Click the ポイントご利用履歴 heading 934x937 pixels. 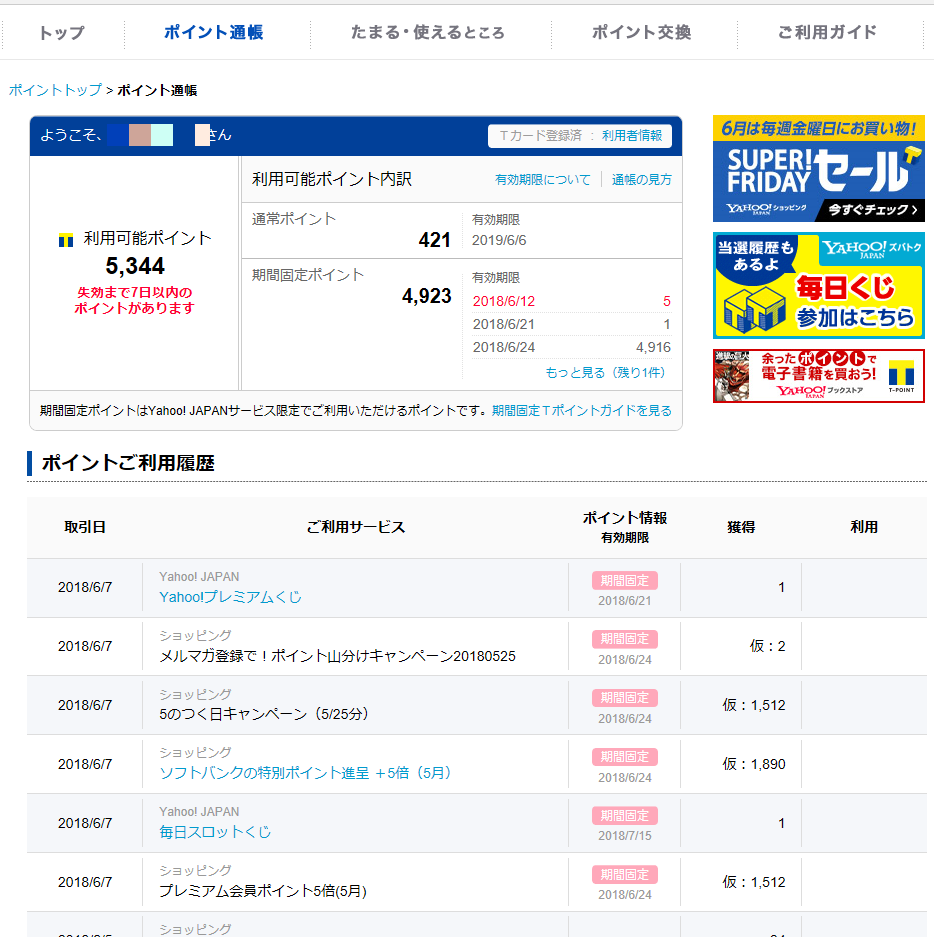[x=128, y=463]
